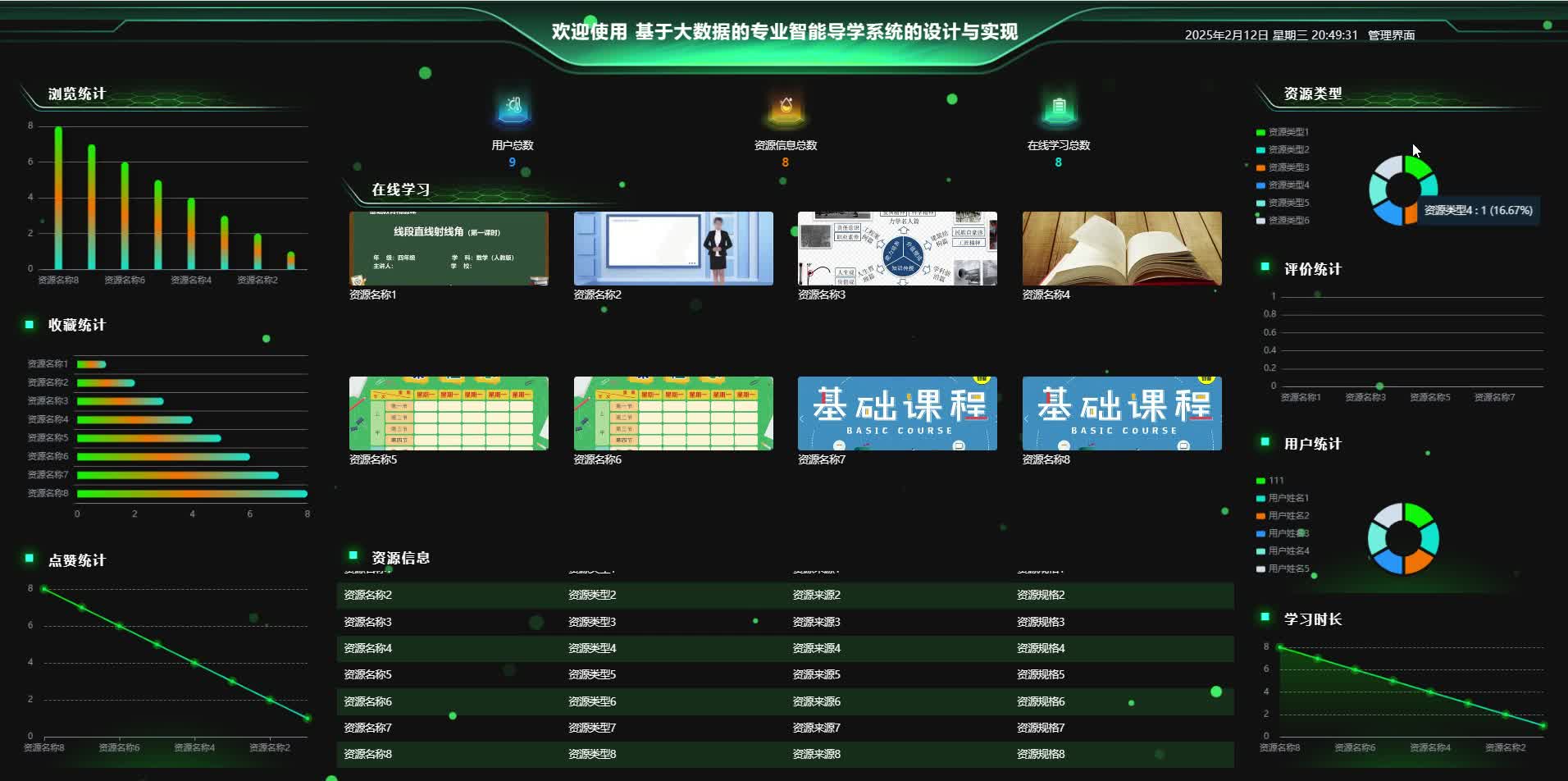Open the 资源名称2 teacher video thumbnail
The height and width of the screenshot is (781, 1568).
point(673,249)
